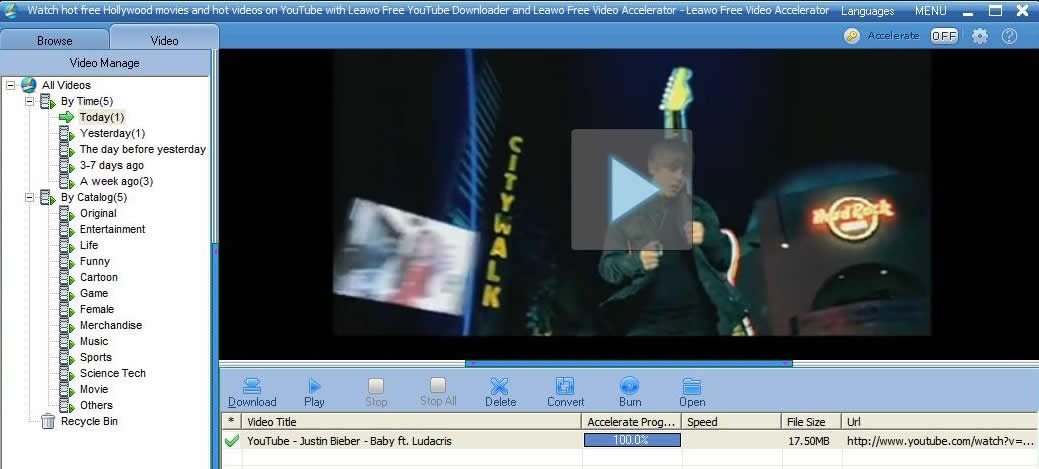The height and width of the screenshot is (469, 1039).
Task: Click the film icon next to Music
Action: (x=67, y=342)
